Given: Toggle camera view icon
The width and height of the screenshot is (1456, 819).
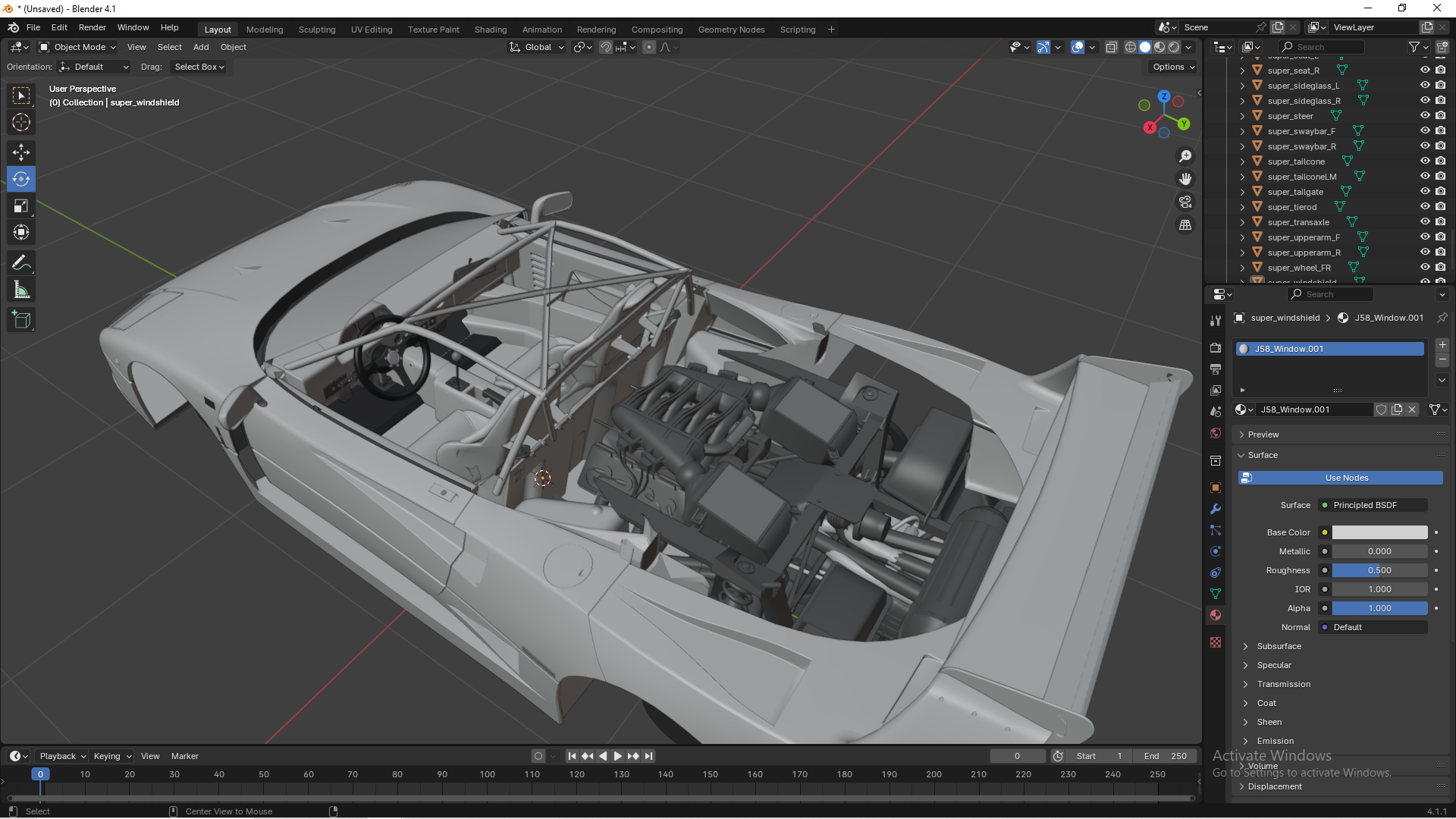Looking at the screenshot, I should pos(1185,202).
